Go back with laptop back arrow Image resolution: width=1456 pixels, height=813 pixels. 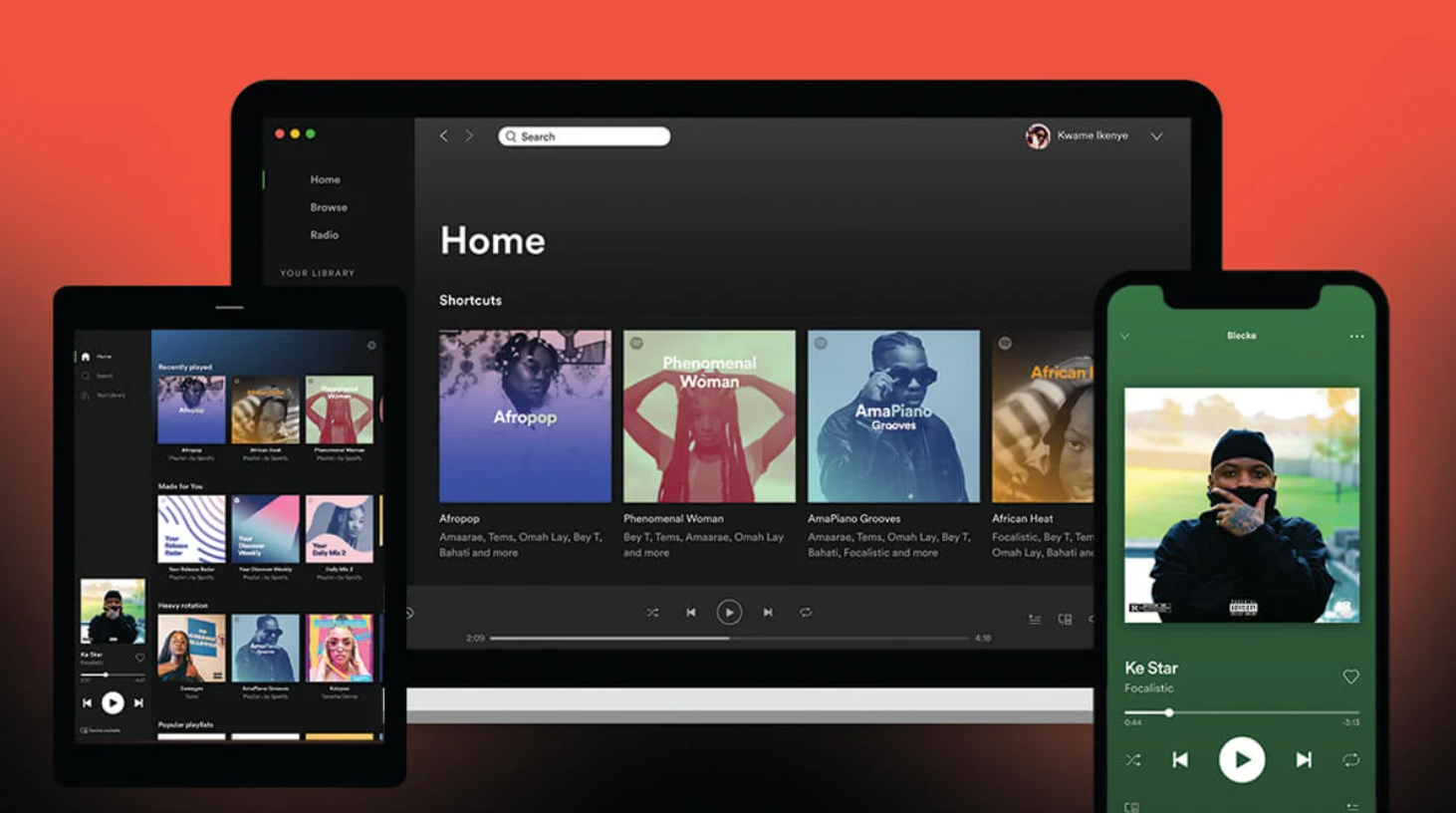point(444,135)
